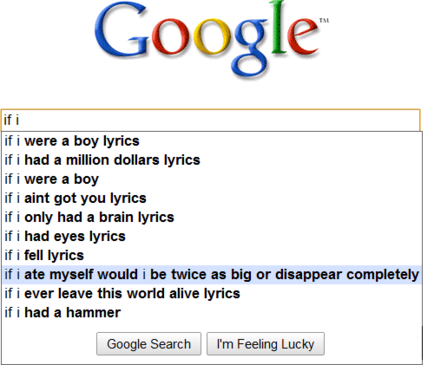427x365 pixels.
Task: Click the blue capital G in the logo
Action: point(121,32)
